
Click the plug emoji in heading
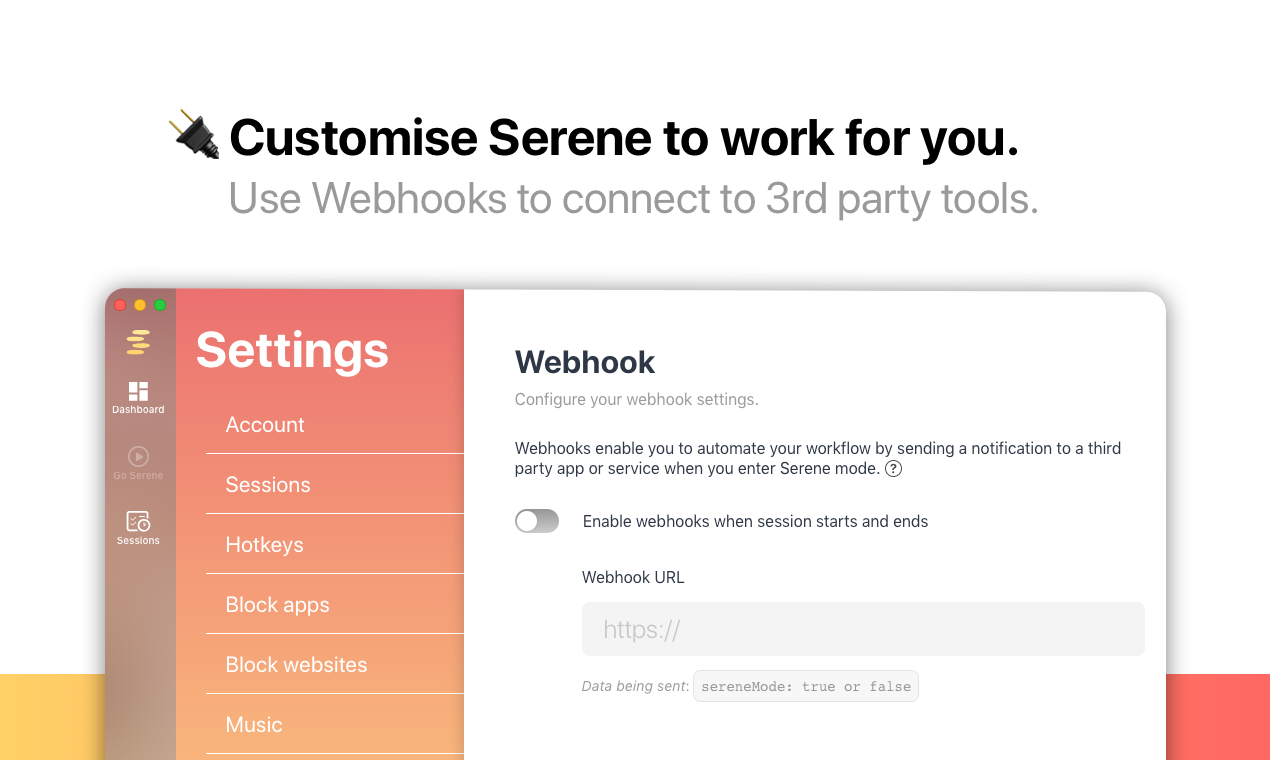point(194,135)
